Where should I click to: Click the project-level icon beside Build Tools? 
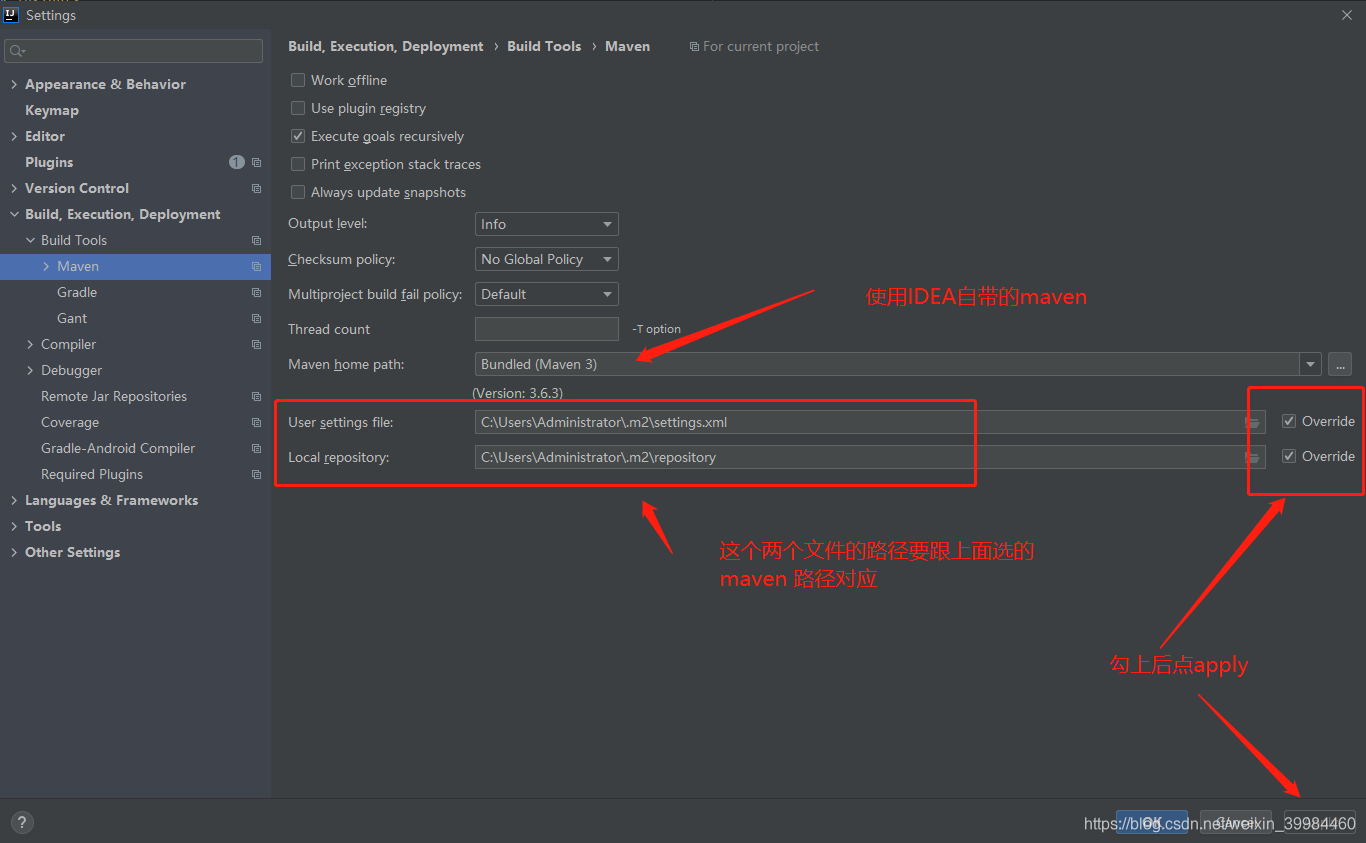tap(256, 240)
